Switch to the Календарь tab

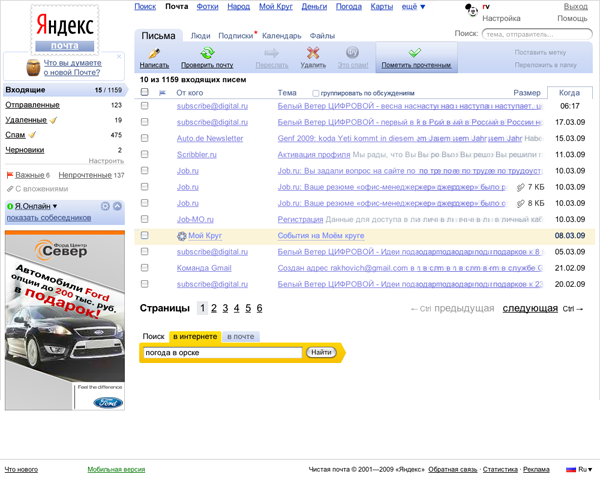281,36
